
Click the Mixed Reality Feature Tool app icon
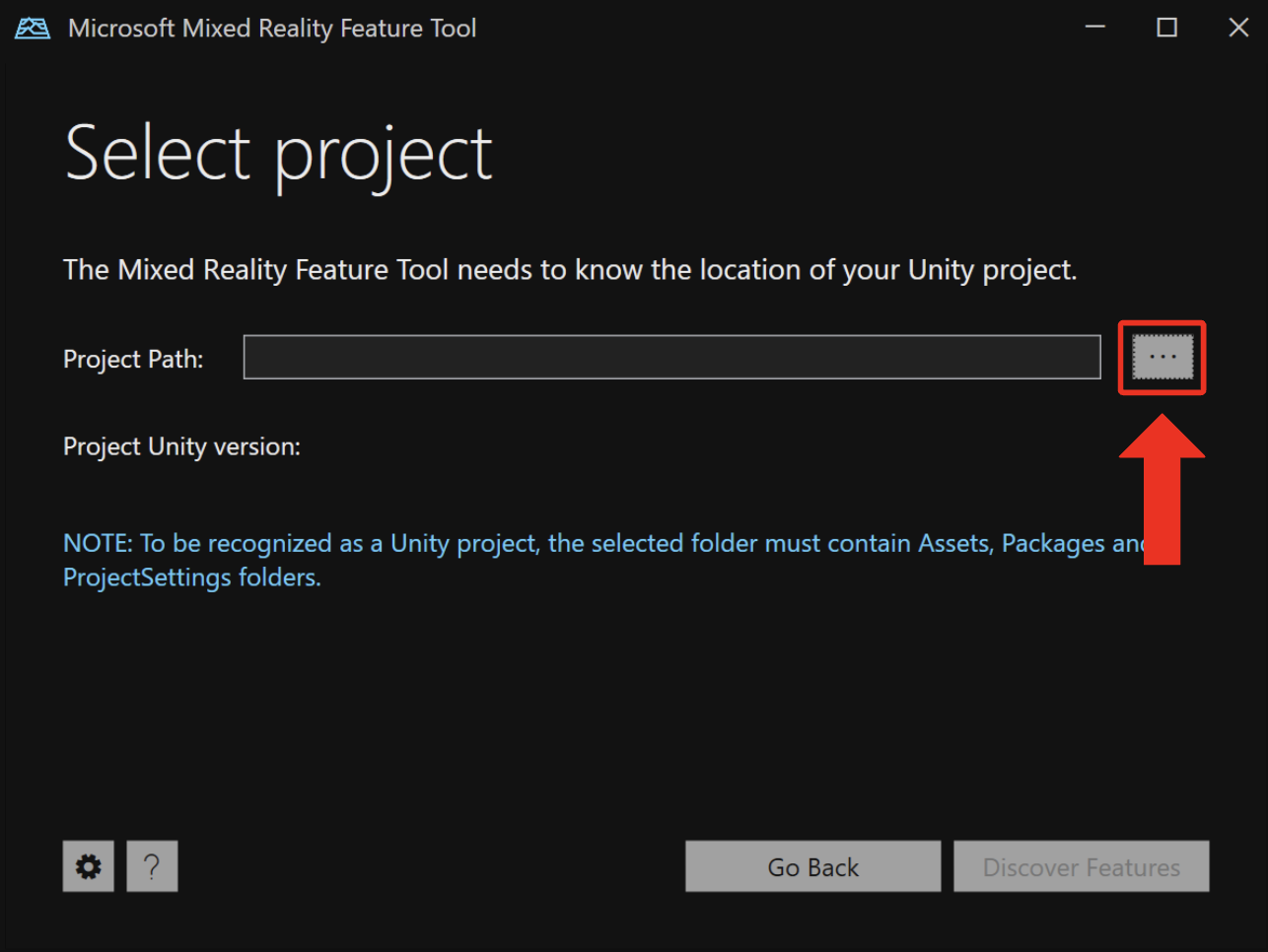tap(33, 28)
